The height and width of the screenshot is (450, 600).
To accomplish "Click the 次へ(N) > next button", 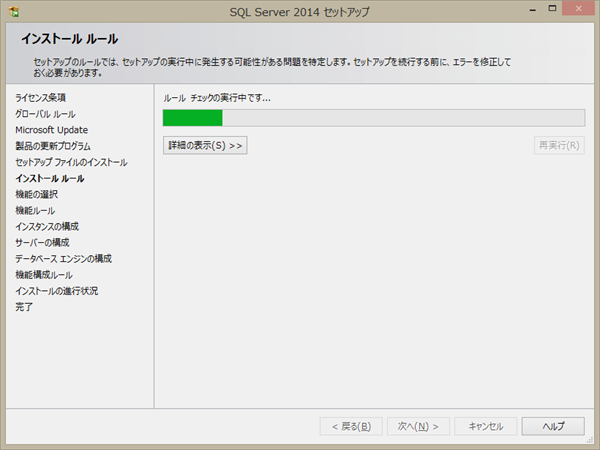I will pyautogui.click(x=418, y=426).
